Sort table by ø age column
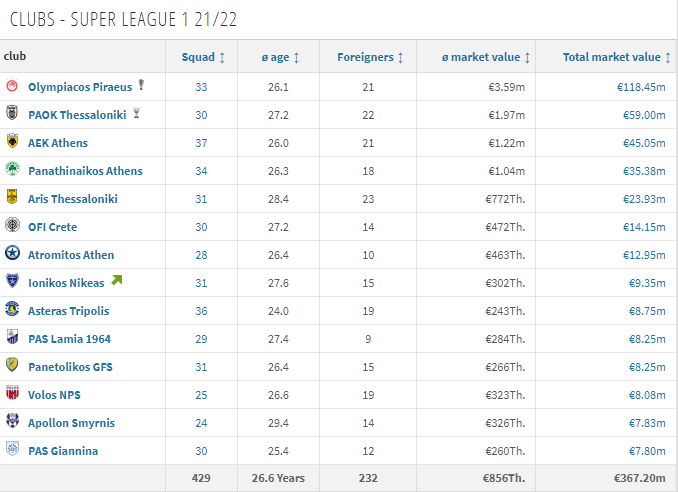The image size is (678, 492). (x=280, y=57)
